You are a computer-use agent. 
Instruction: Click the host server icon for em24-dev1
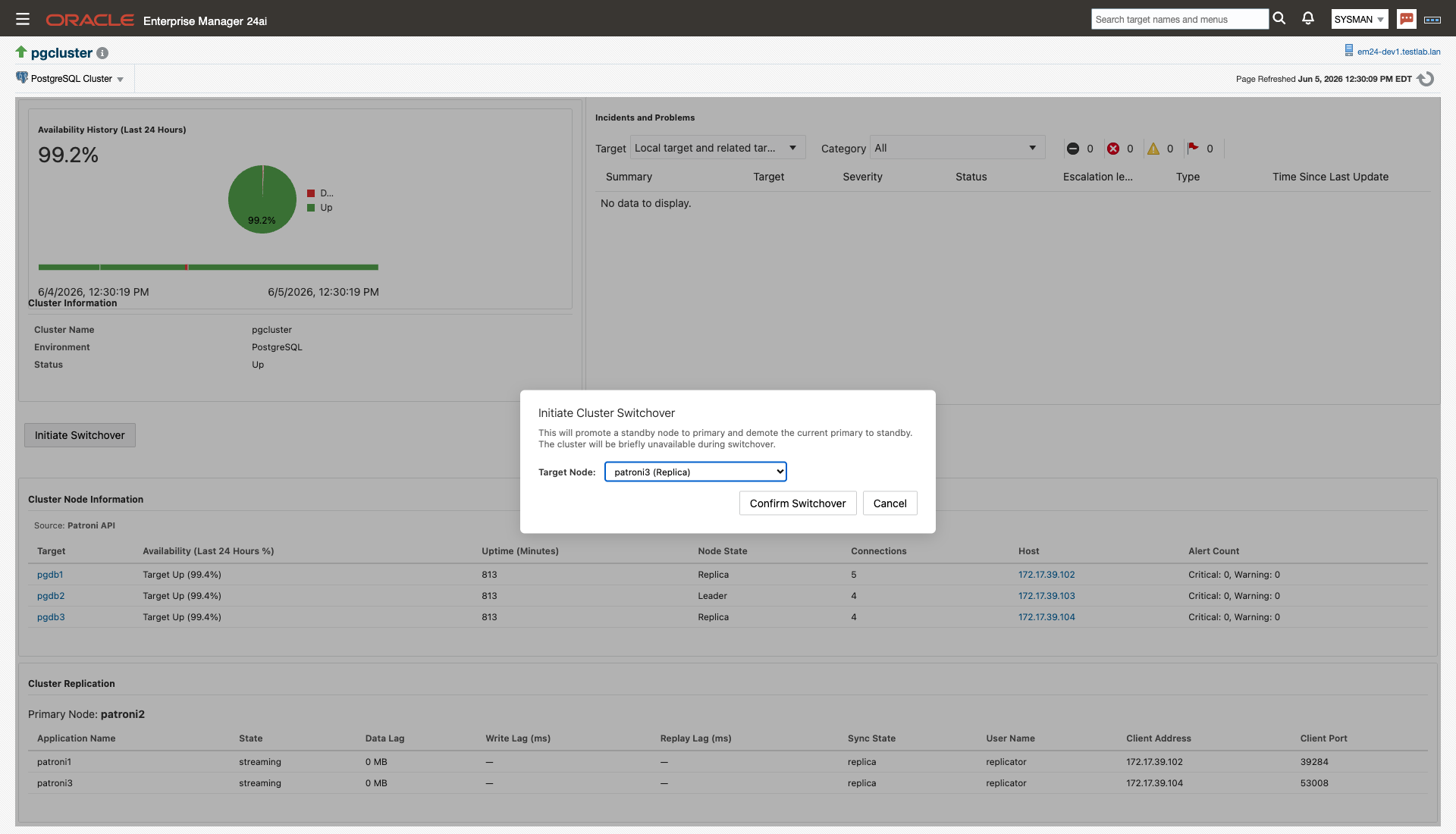click(1349, 51)
